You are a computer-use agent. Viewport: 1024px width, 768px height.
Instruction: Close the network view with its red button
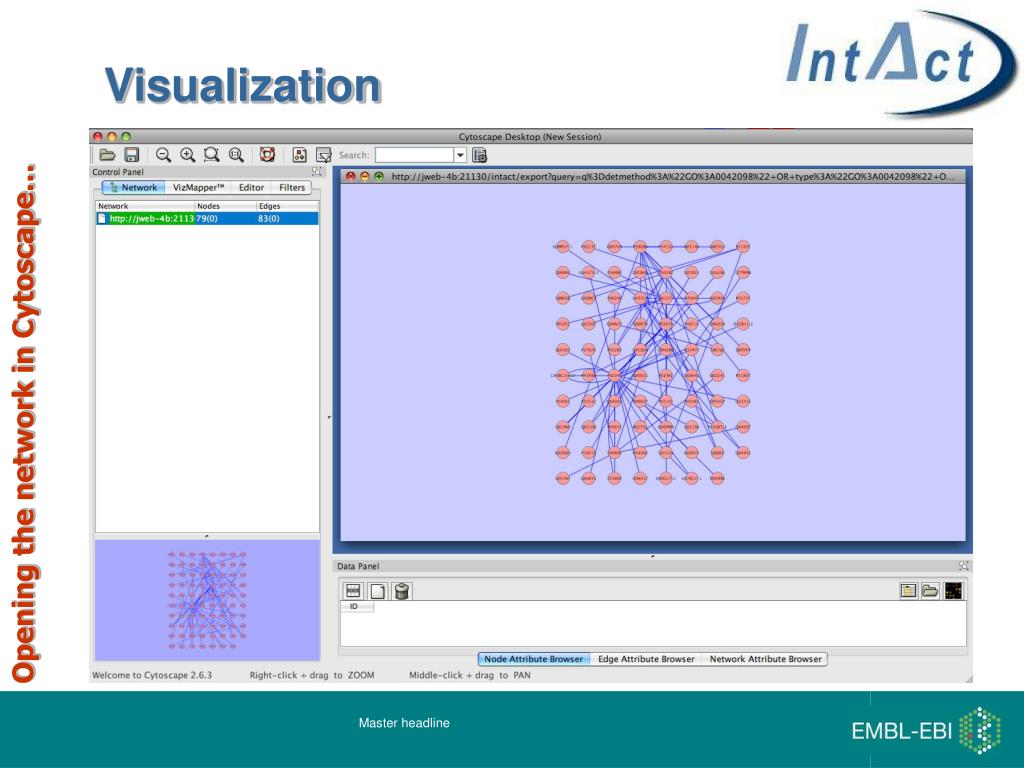351,176
